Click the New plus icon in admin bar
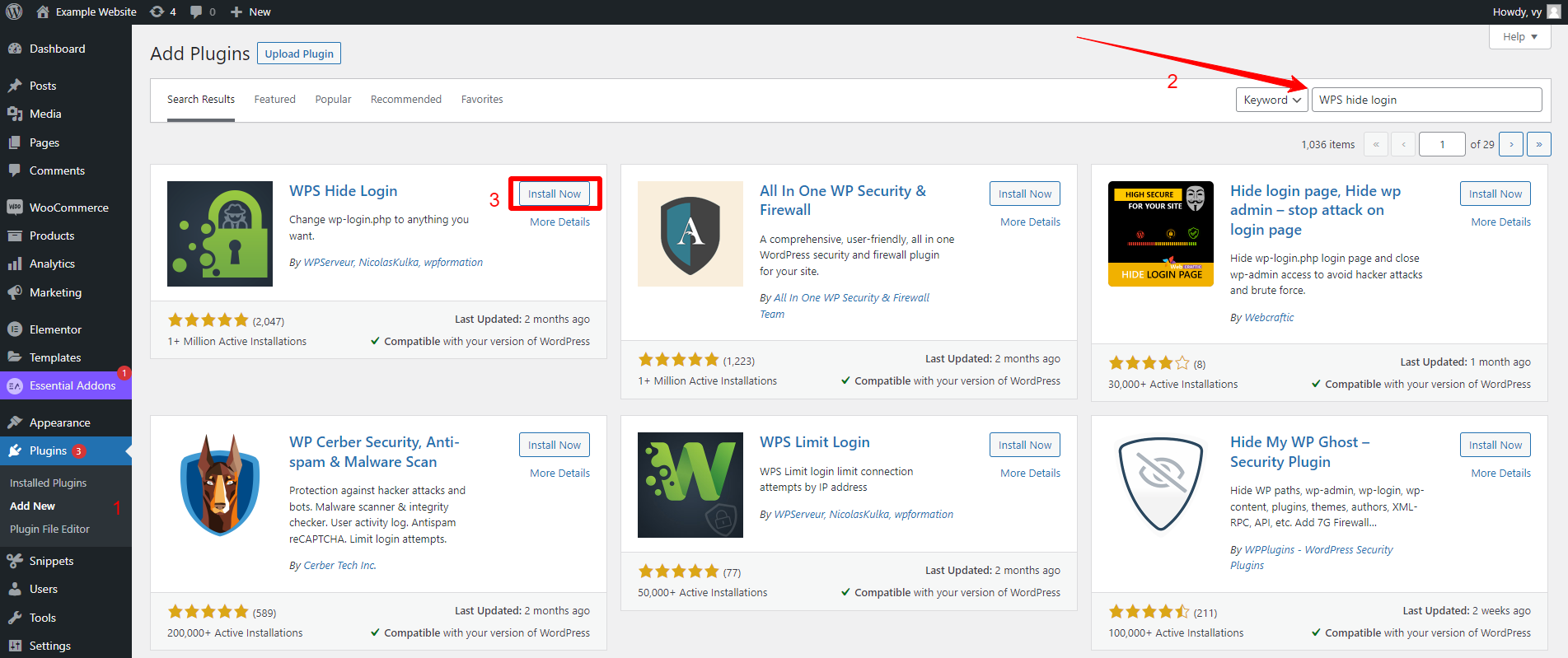Screen dimensions: 1568x658 (x=236, y=12)
